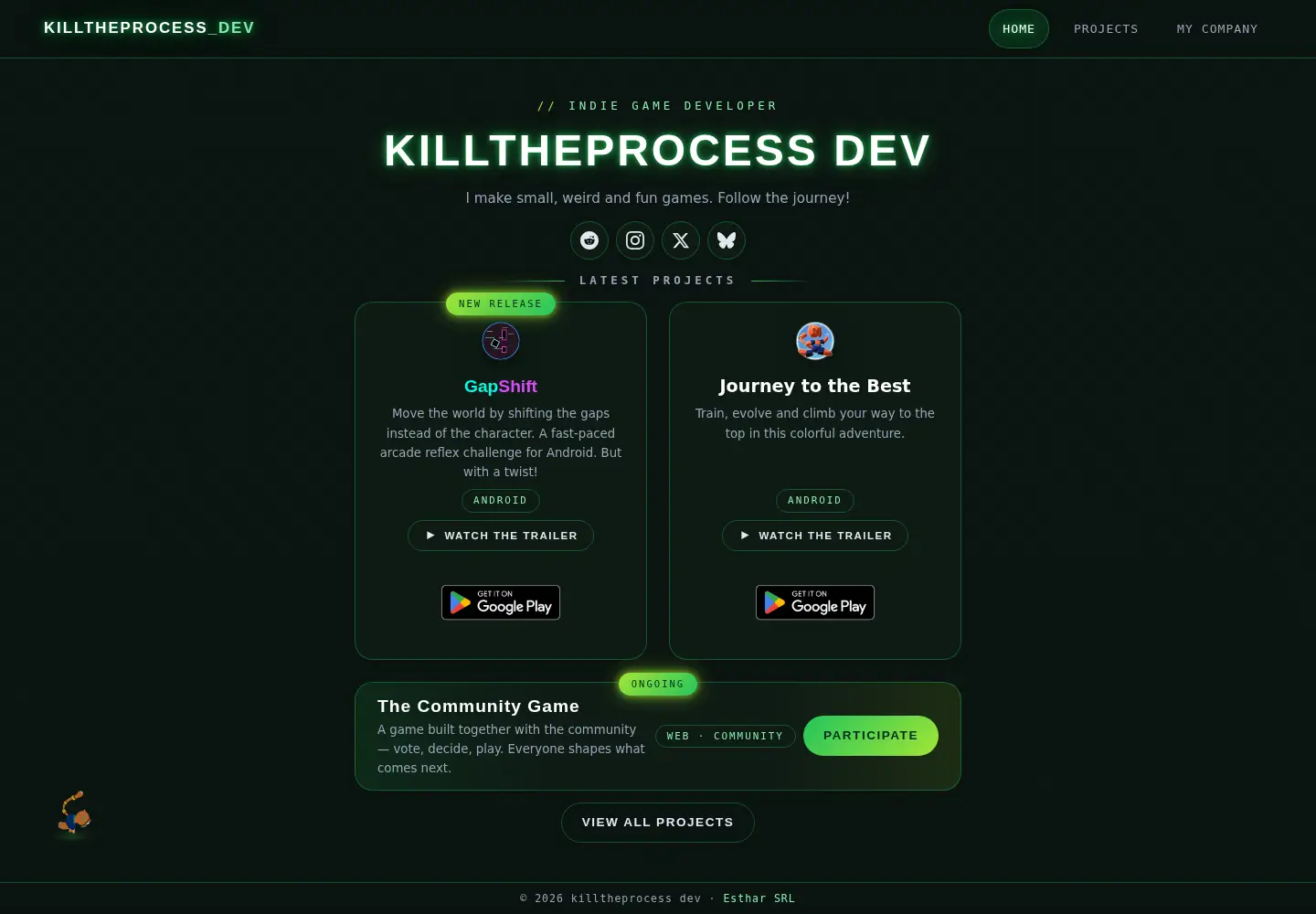Click the Android tag under Journey to the Best
1316x914 pixels.
click(815, 501)
